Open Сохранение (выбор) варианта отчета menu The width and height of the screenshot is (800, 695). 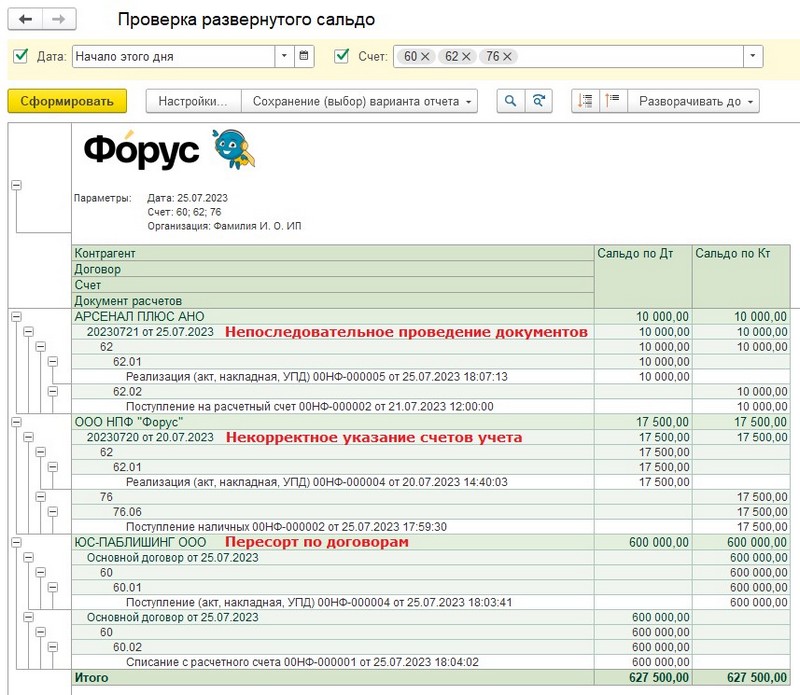tap(361, 101)
